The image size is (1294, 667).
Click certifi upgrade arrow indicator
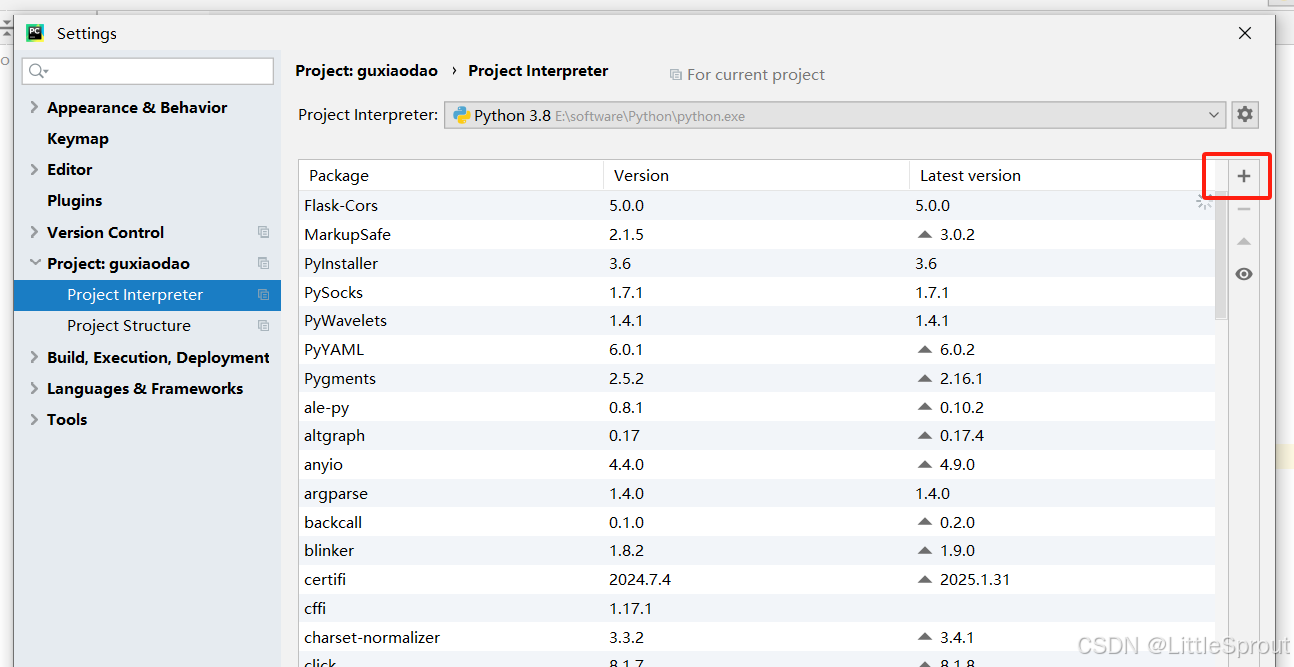coord(924,580)
